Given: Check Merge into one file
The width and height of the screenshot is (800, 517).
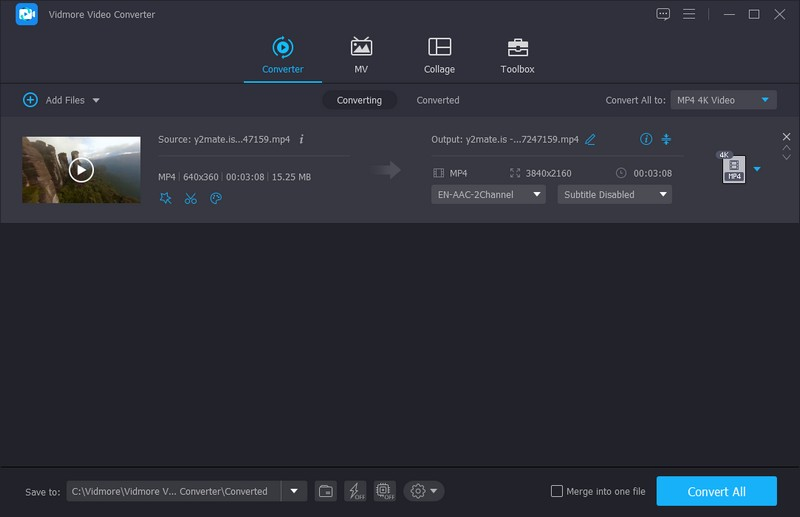Looking at the screenshot, I should pyautogui.click(x=557, y=491).
